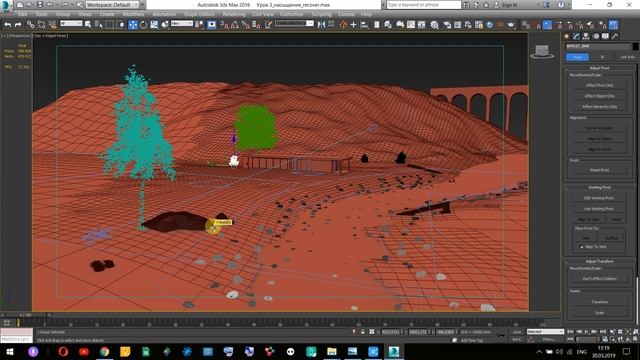Open Edit Named Selection Sets icon

268,25
